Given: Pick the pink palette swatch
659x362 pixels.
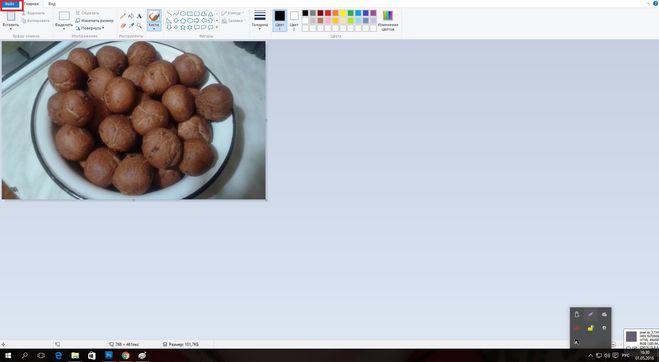Looking at the screenshot, I should tap(328, 21).
